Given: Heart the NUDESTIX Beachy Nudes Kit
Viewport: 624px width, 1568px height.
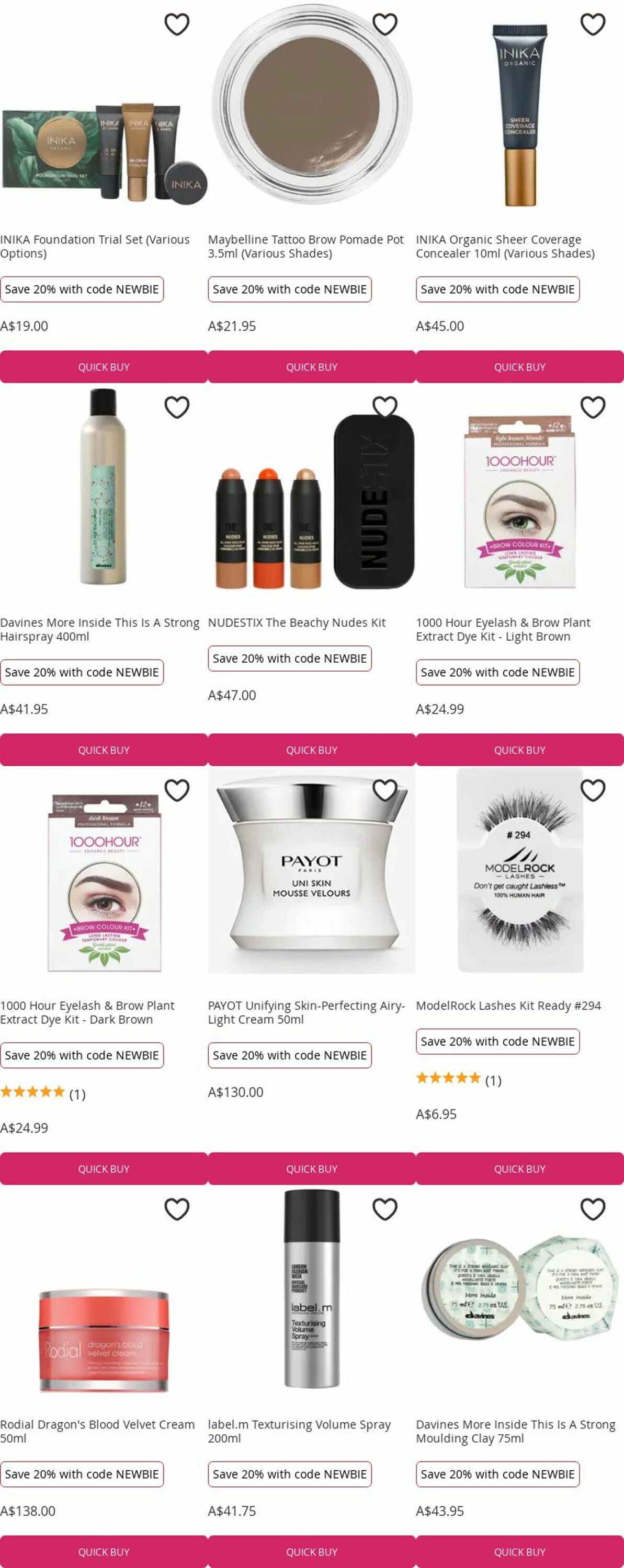Looking at the screenshot, I should point(384,407).
